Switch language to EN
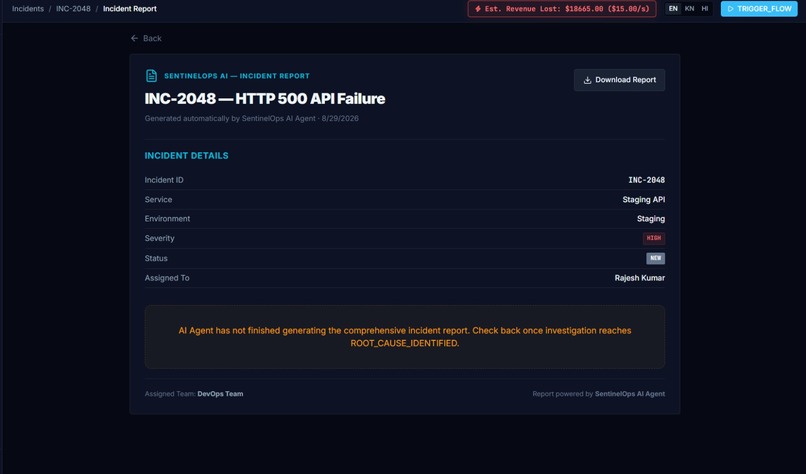 click(673, 9)
